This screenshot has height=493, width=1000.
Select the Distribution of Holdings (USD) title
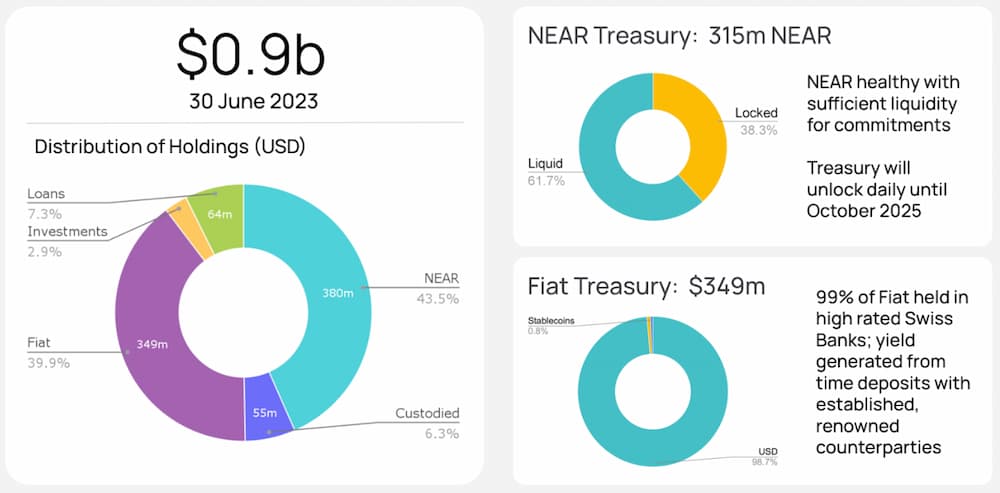tap(170, 147)
